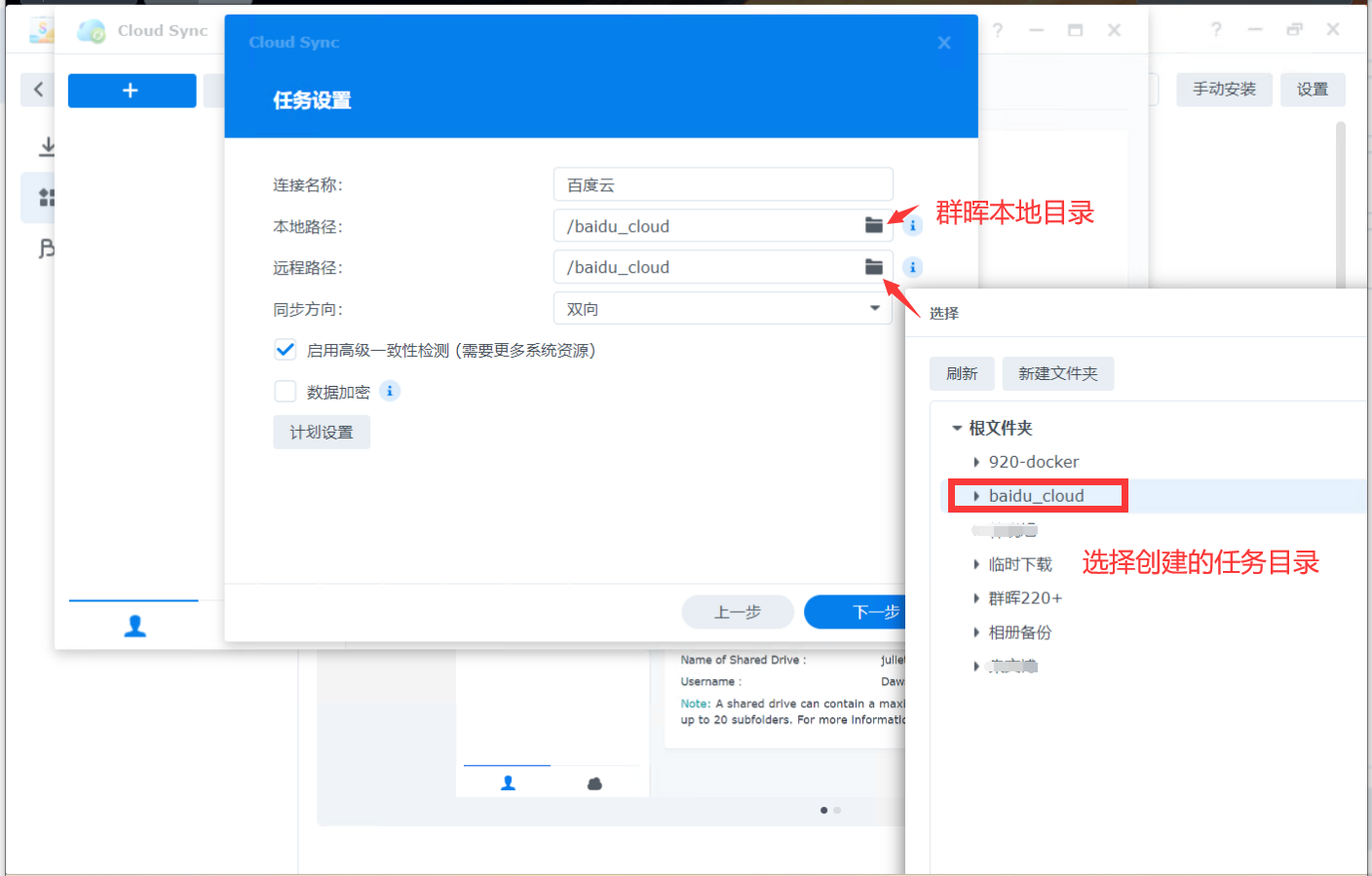Viewport: 1372px width, 876px height.
Task: Add new Cloud Sync connection with plus button
Action: [132, 91]
